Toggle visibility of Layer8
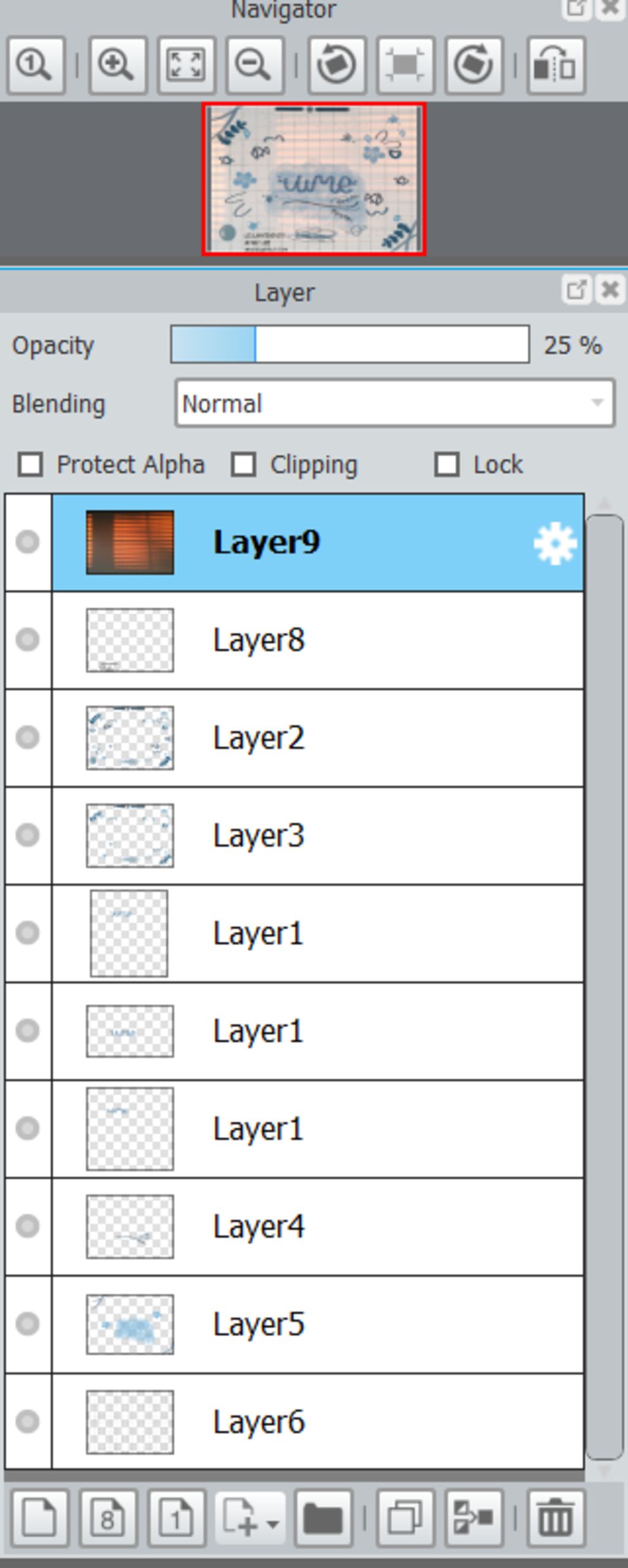The height and width of the screenshot is (1568, 628). tap(28, 640)
